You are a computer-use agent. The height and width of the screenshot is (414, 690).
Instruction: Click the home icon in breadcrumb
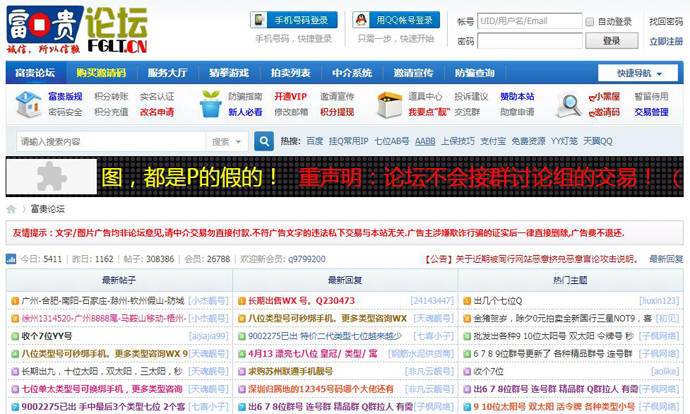12,209
